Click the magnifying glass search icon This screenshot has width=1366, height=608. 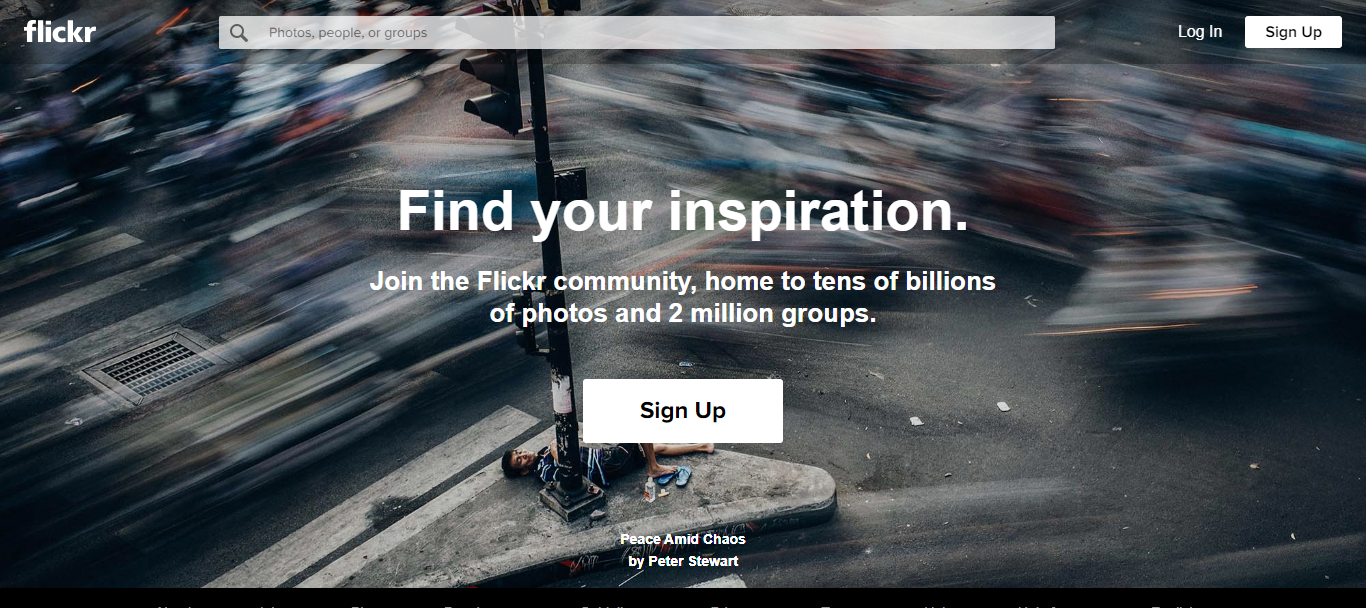(239, 33)
